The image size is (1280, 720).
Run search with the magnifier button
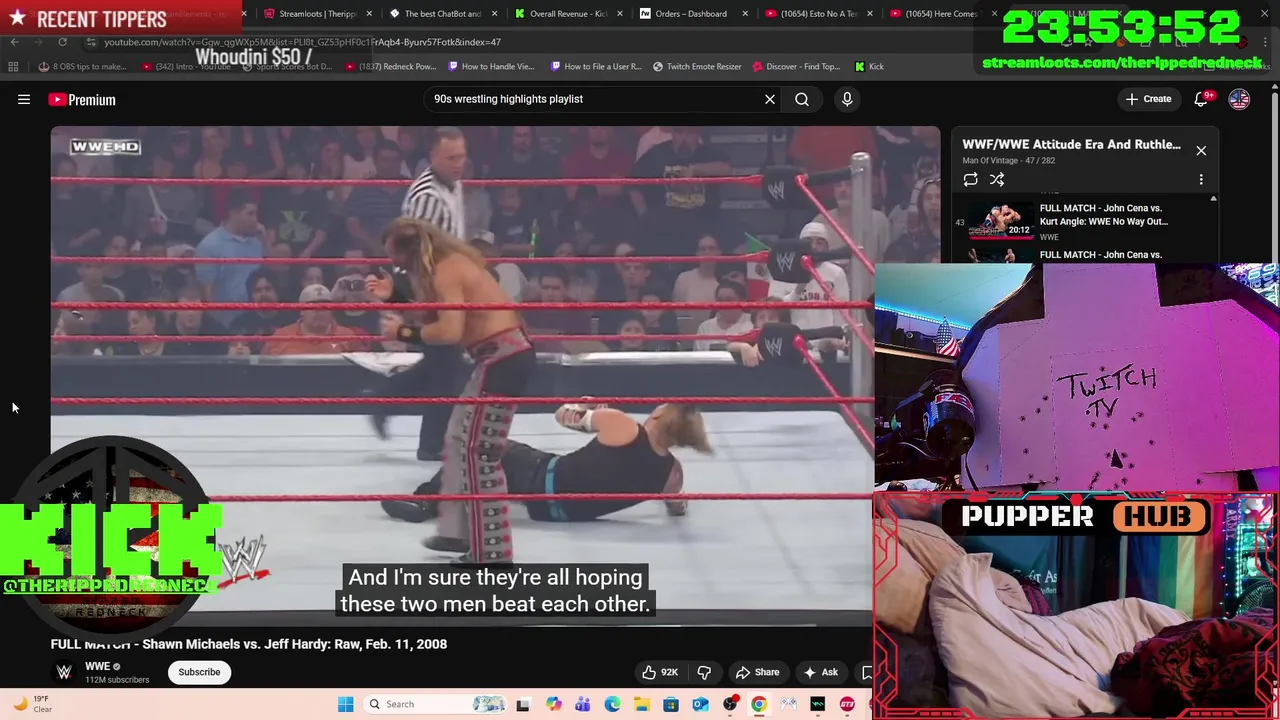tap(802, 99)
